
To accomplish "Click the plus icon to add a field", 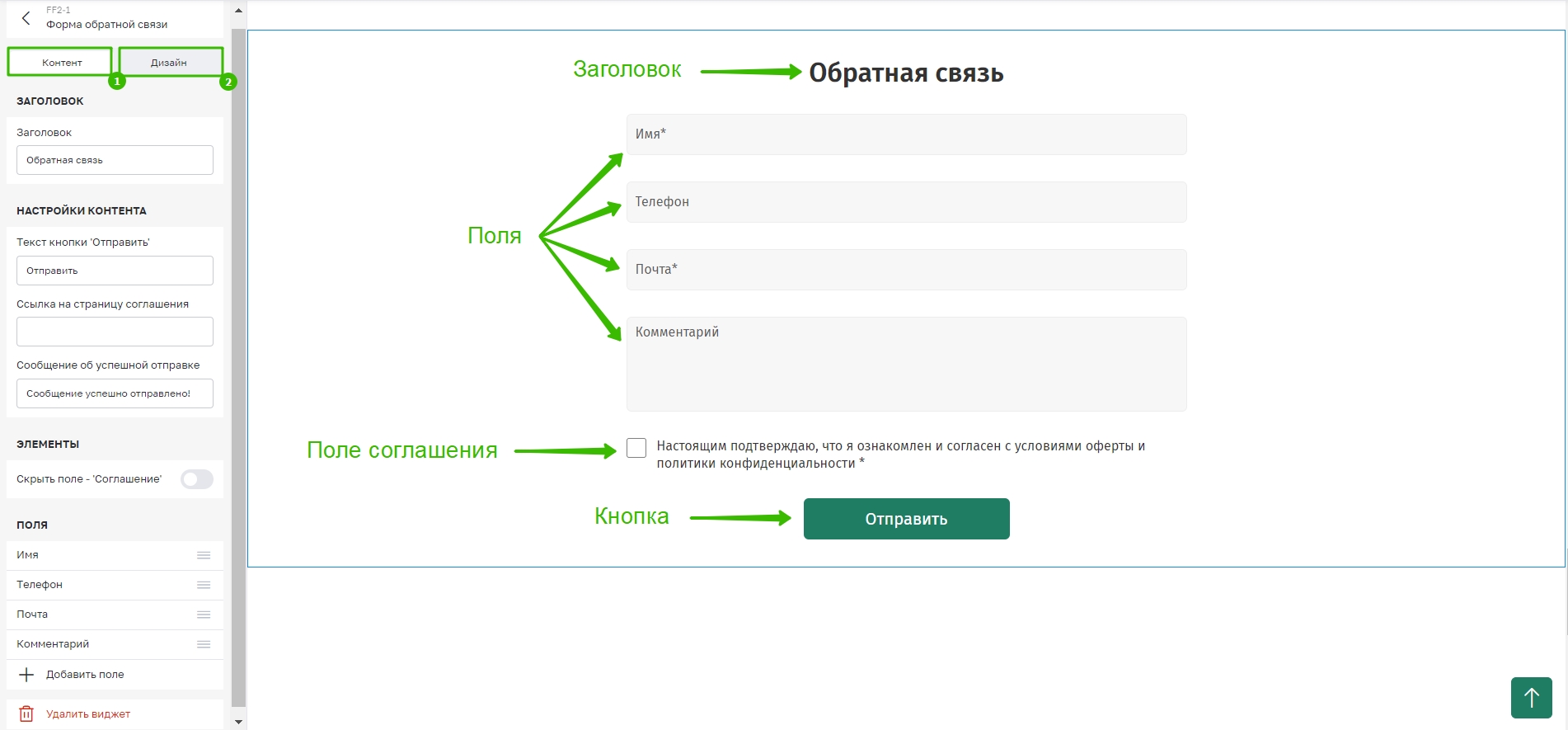I will [26, 675].
